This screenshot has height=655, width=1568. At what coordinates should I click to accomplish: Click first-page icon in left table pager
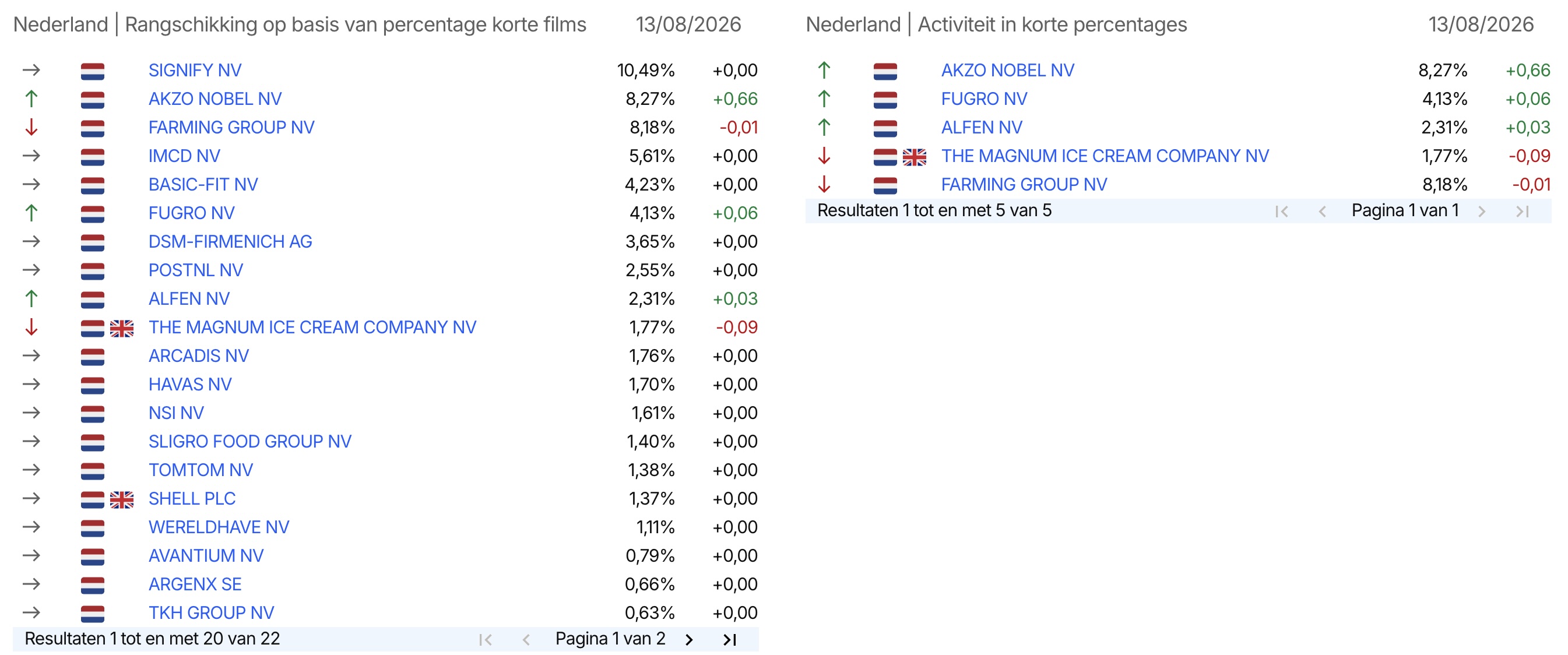pyautogui.click(x=485, y=639)
